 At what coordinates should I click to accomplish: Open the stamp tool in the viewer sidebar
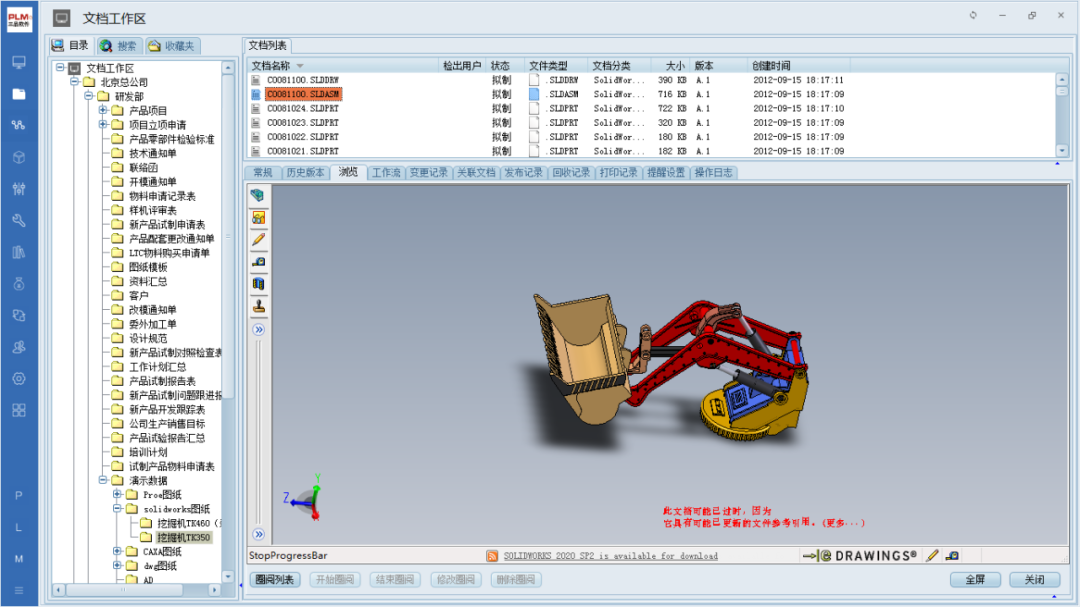point(259,306)
